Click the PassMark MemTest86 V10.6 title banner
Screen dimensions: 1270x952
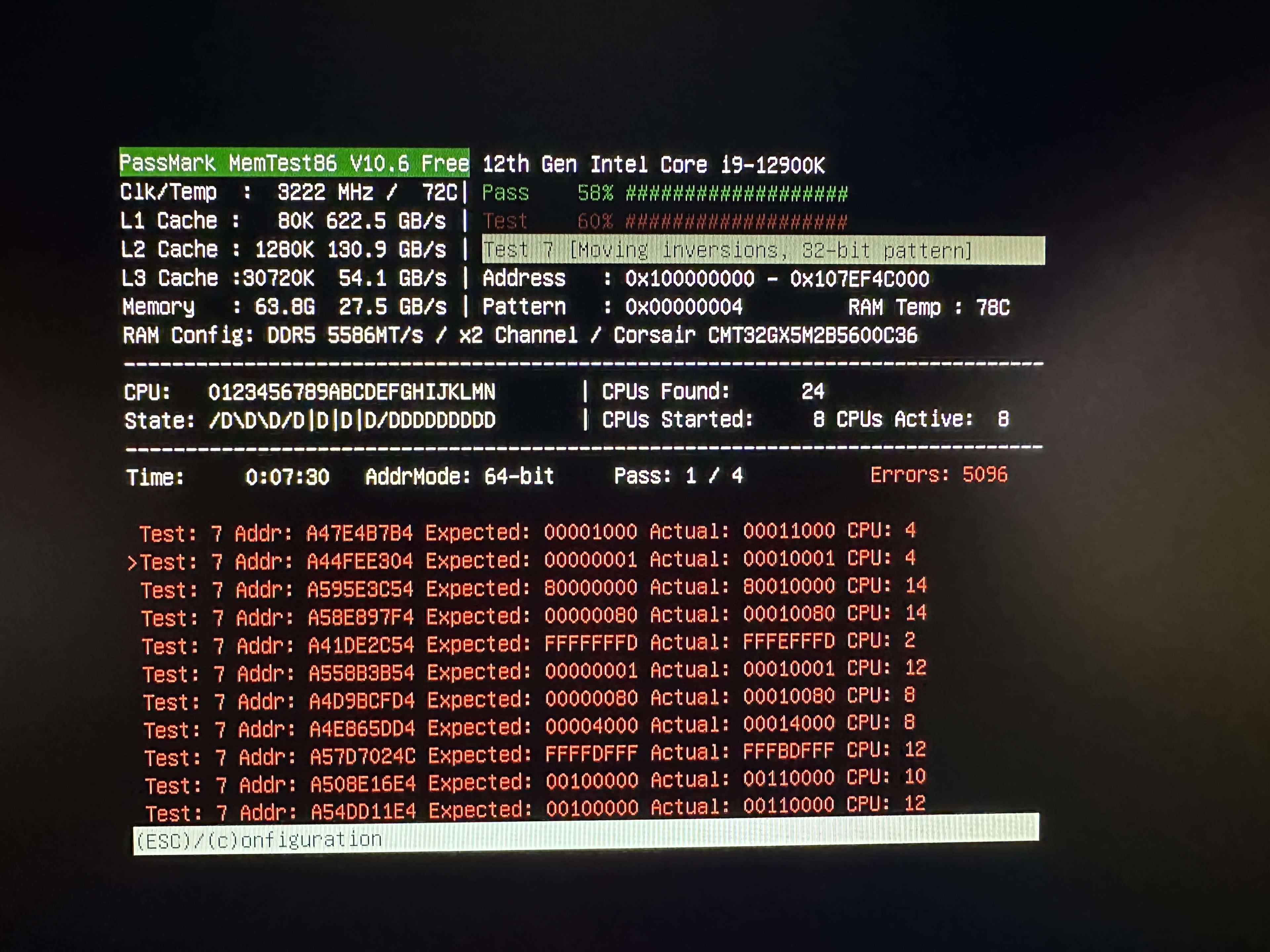294,163
